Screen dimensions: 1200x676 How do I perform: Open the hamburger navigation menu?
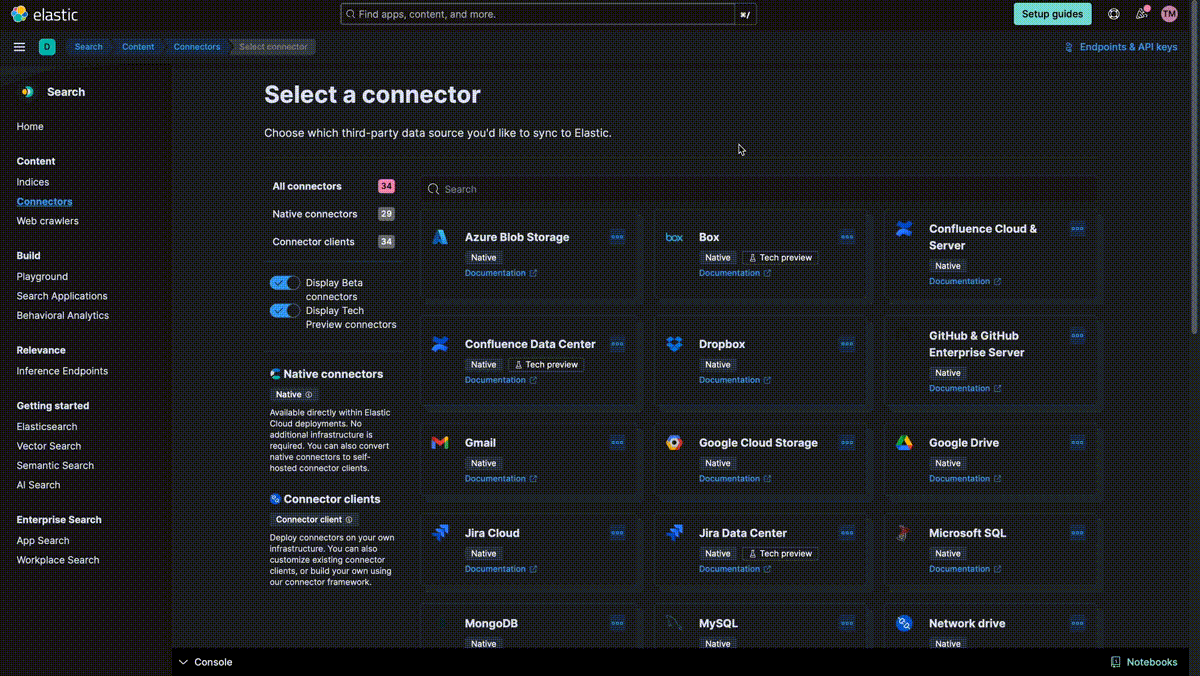pyautogui.click(x=18, y=46)
